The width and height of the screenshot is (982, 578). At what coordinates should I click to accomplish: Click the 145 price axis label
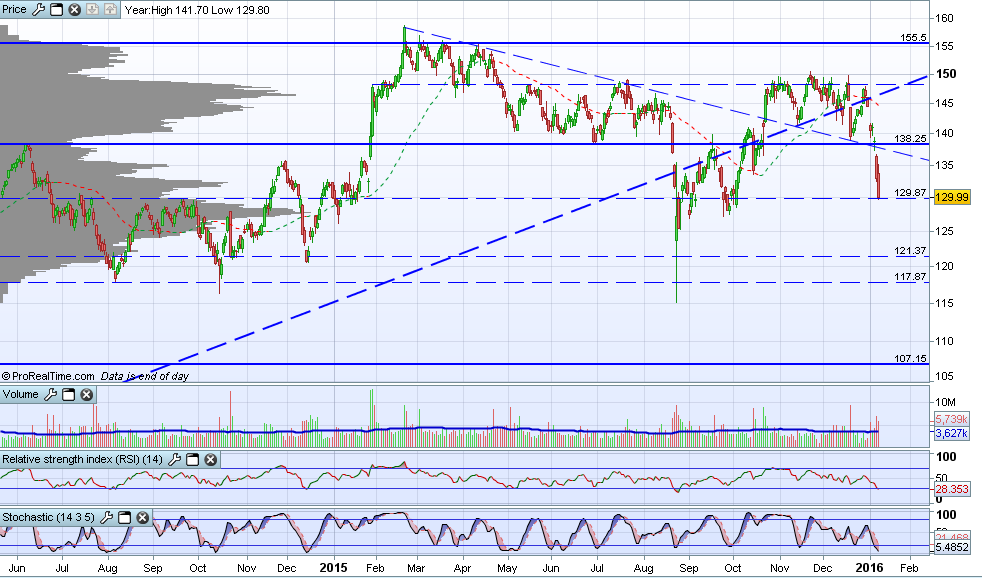pos(944,103)
